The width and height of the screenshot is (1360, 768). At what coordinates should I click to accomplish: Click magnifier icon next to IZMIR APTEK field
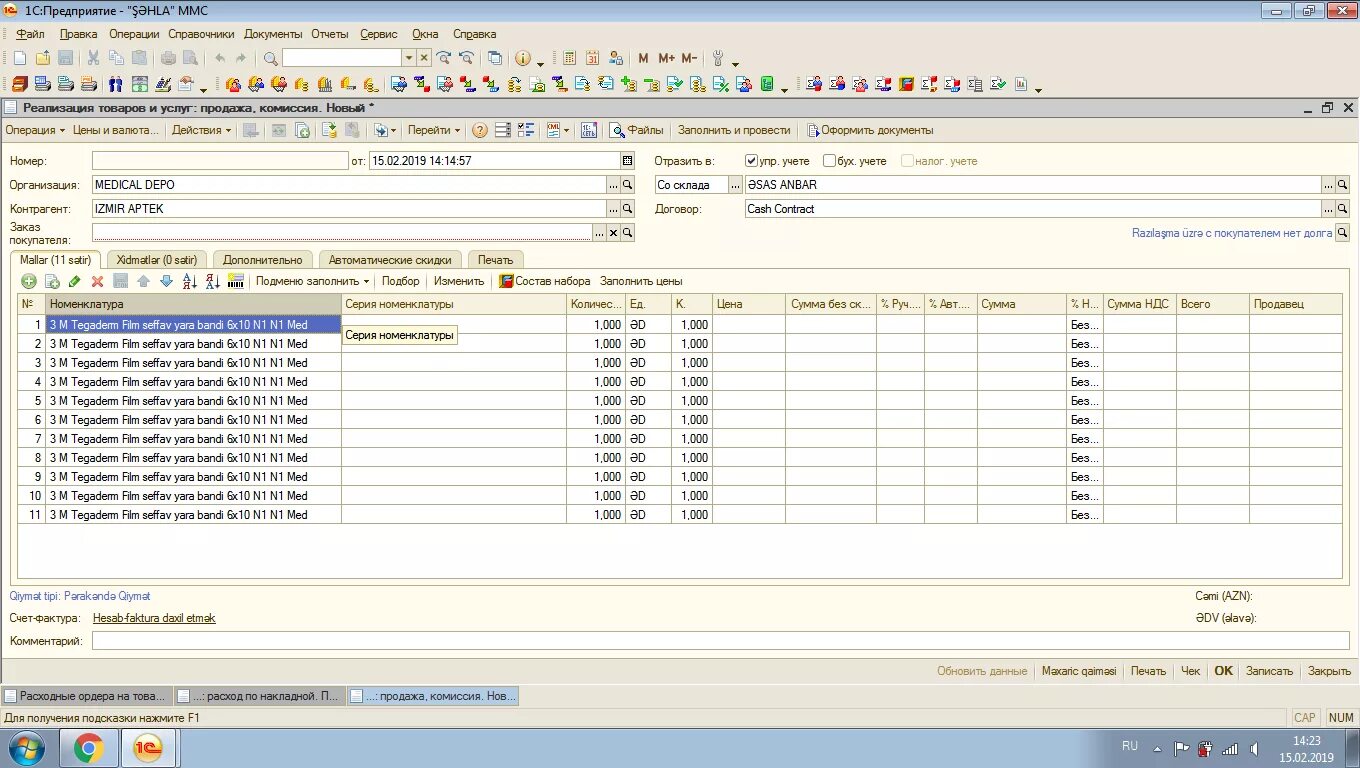coord(628,209)
